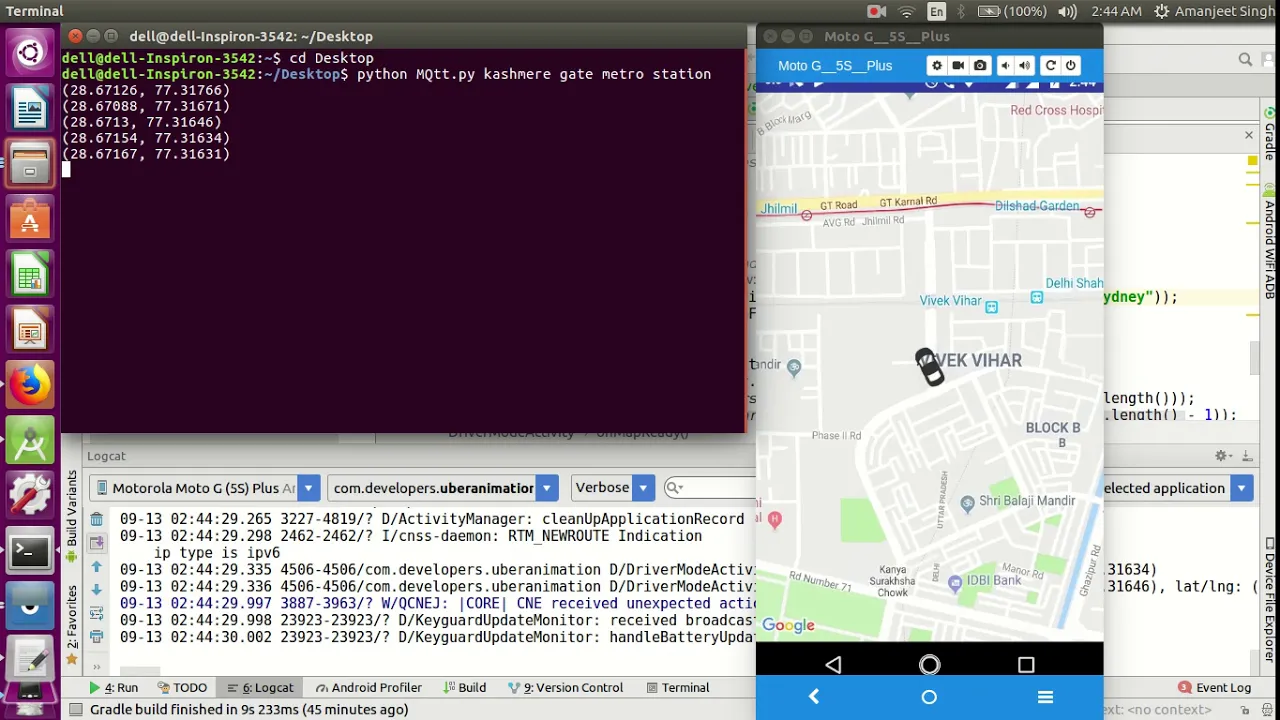Open the Logcat panel settings gear
Image resolution: width=1280 pixels, height=720 pixels.
pos(1221,456)
